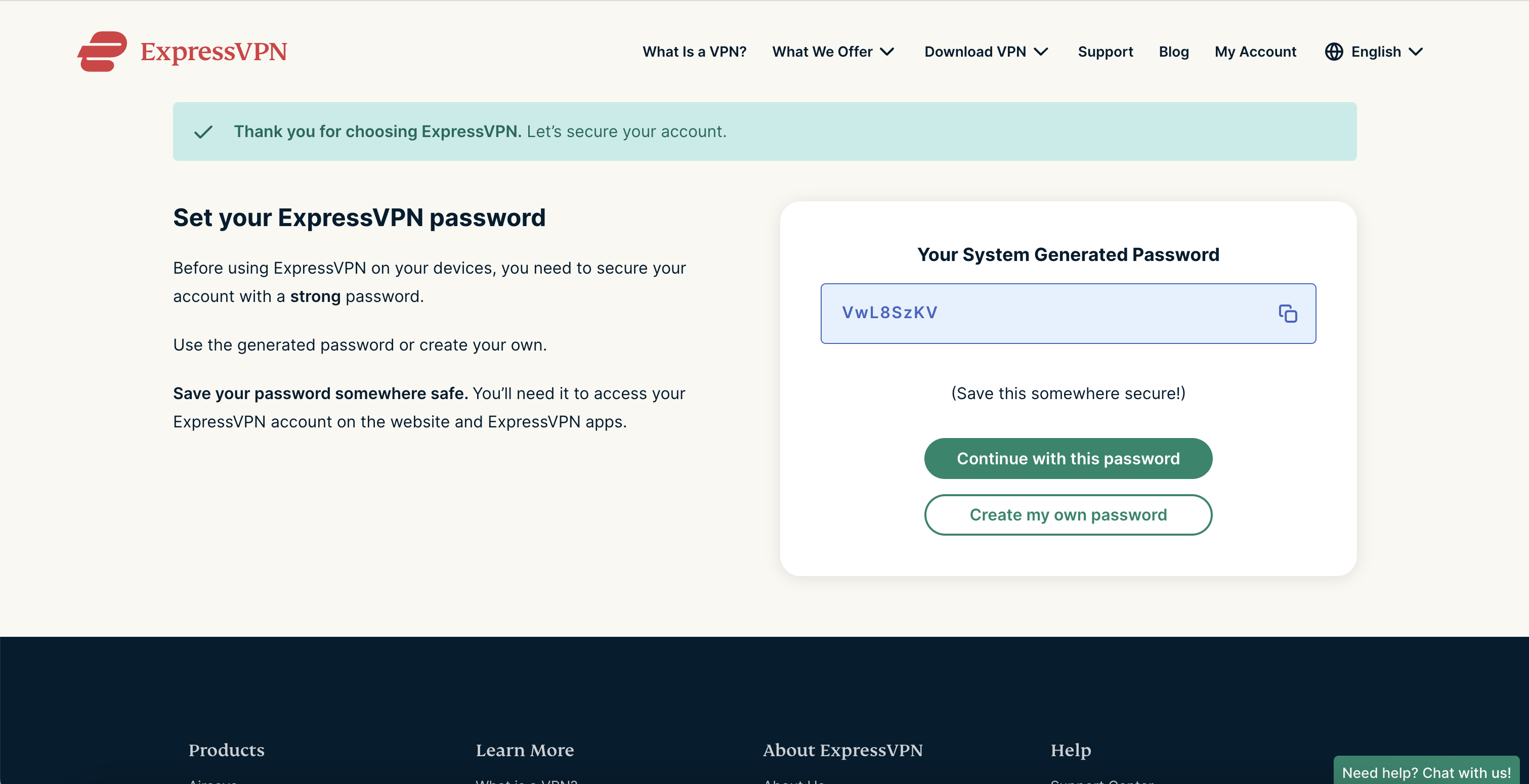This screenshot has height=784, width=1529.
Task: Click the About ExpressVPN footer heading
Action: [843, 750]
